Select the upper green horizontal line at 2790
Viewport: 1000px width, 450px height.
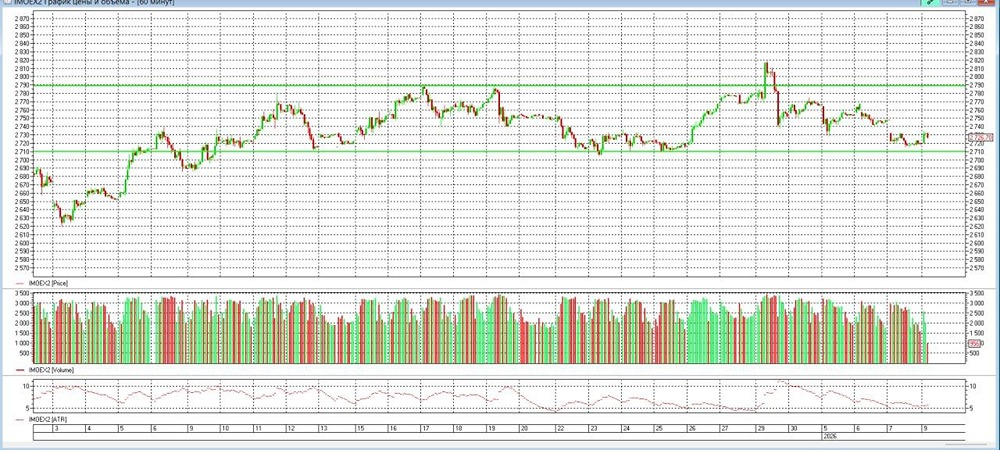pyautogui.click(x=497, y=85)
